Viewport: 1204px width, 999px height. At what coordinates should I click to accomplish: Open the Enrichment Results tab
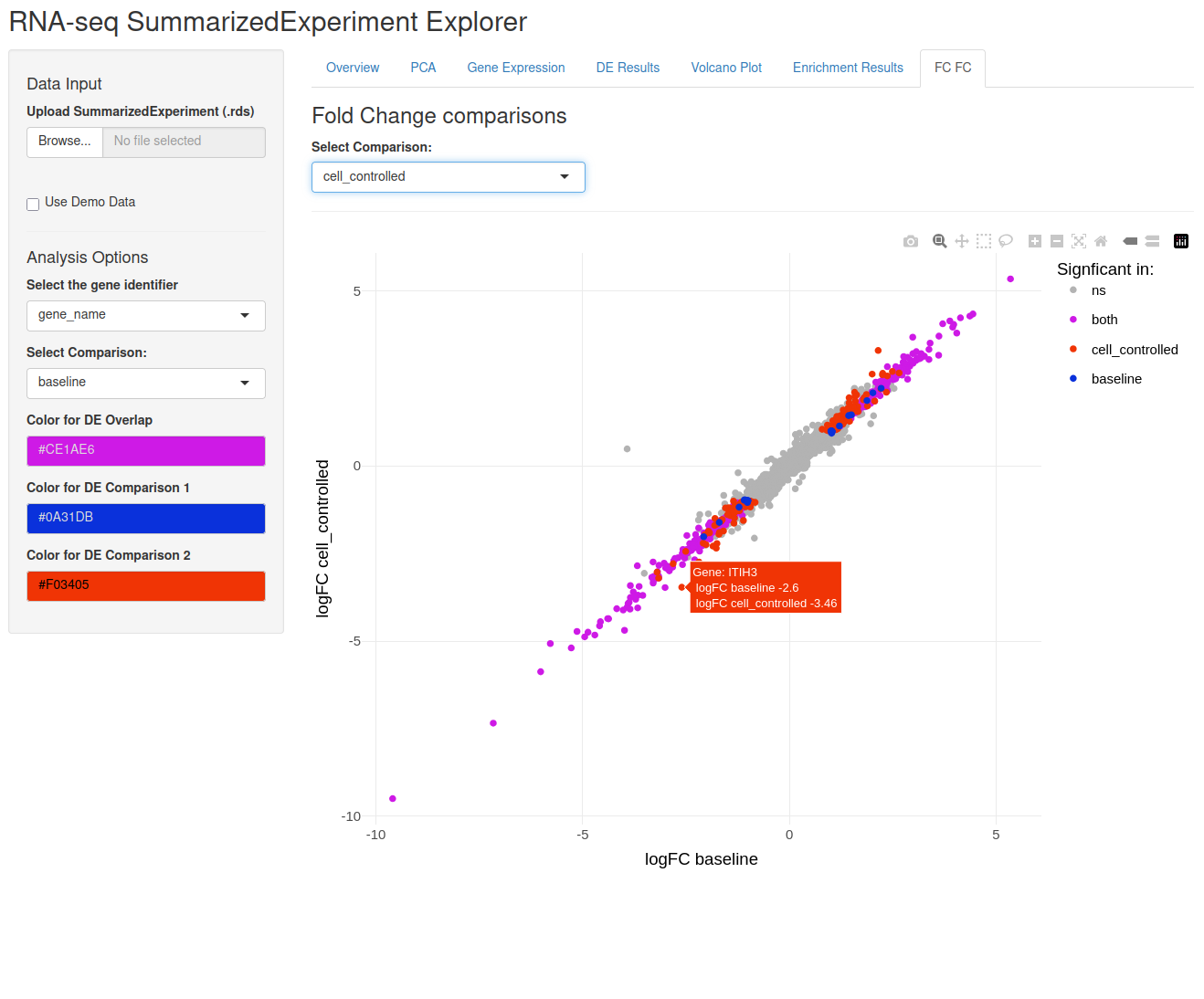848,68
